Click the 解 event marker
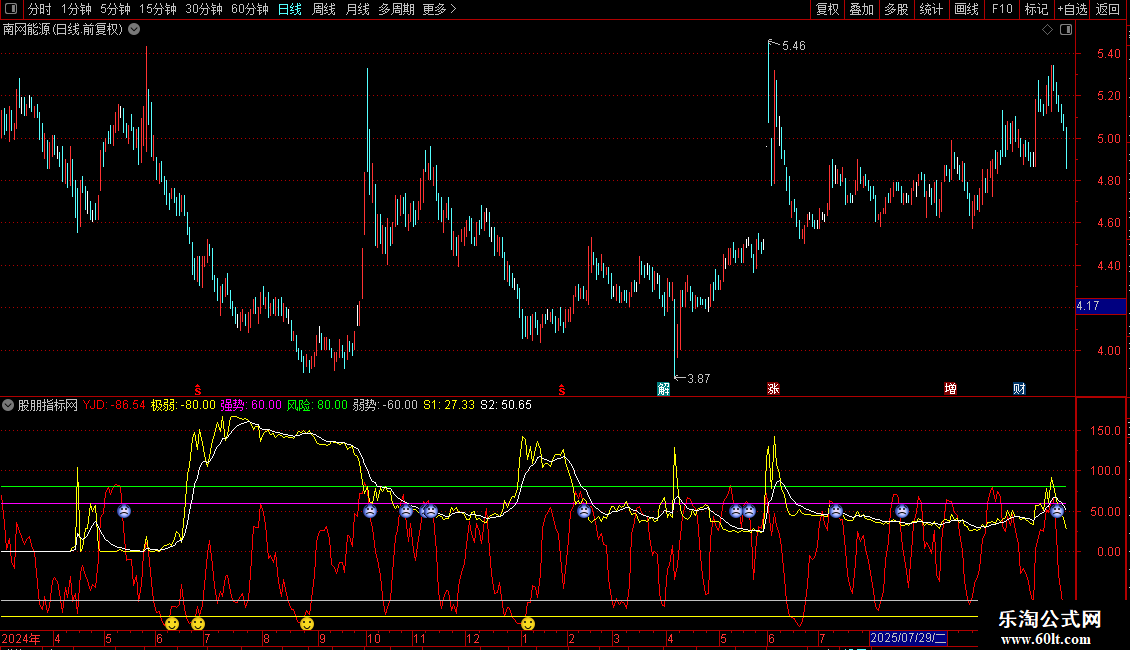Image resolution: width=1130 pixels, height=650 pixels. (x=664, y=389)
